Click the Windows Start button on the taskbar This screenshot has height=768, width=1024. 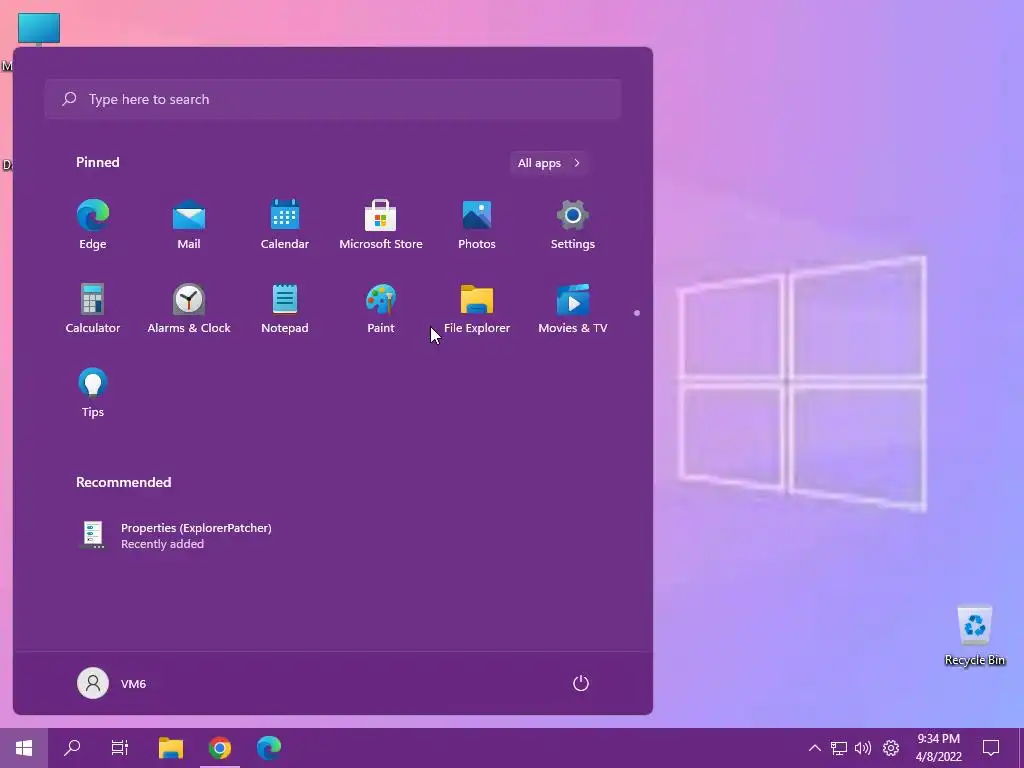pos(24,748)
